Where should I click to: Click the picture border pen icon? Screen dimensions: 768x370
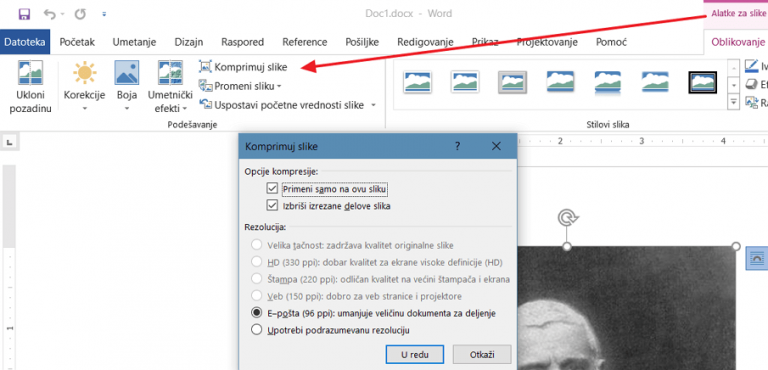(751, 65)
